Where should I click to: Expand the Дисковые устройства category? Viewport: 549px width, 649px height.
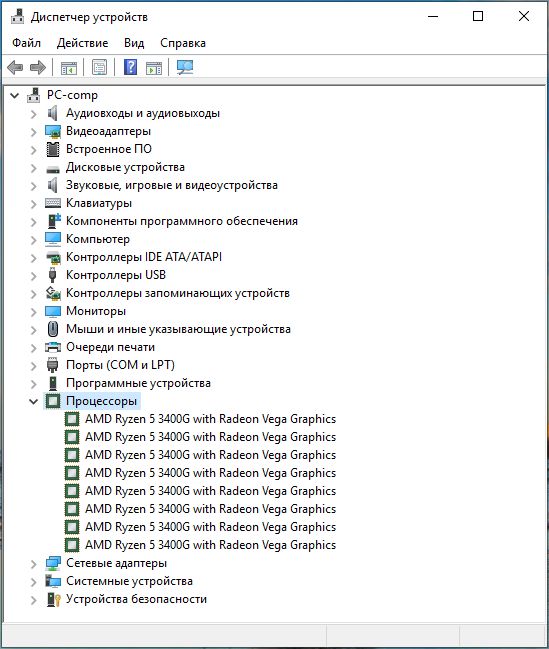[34, 168]
